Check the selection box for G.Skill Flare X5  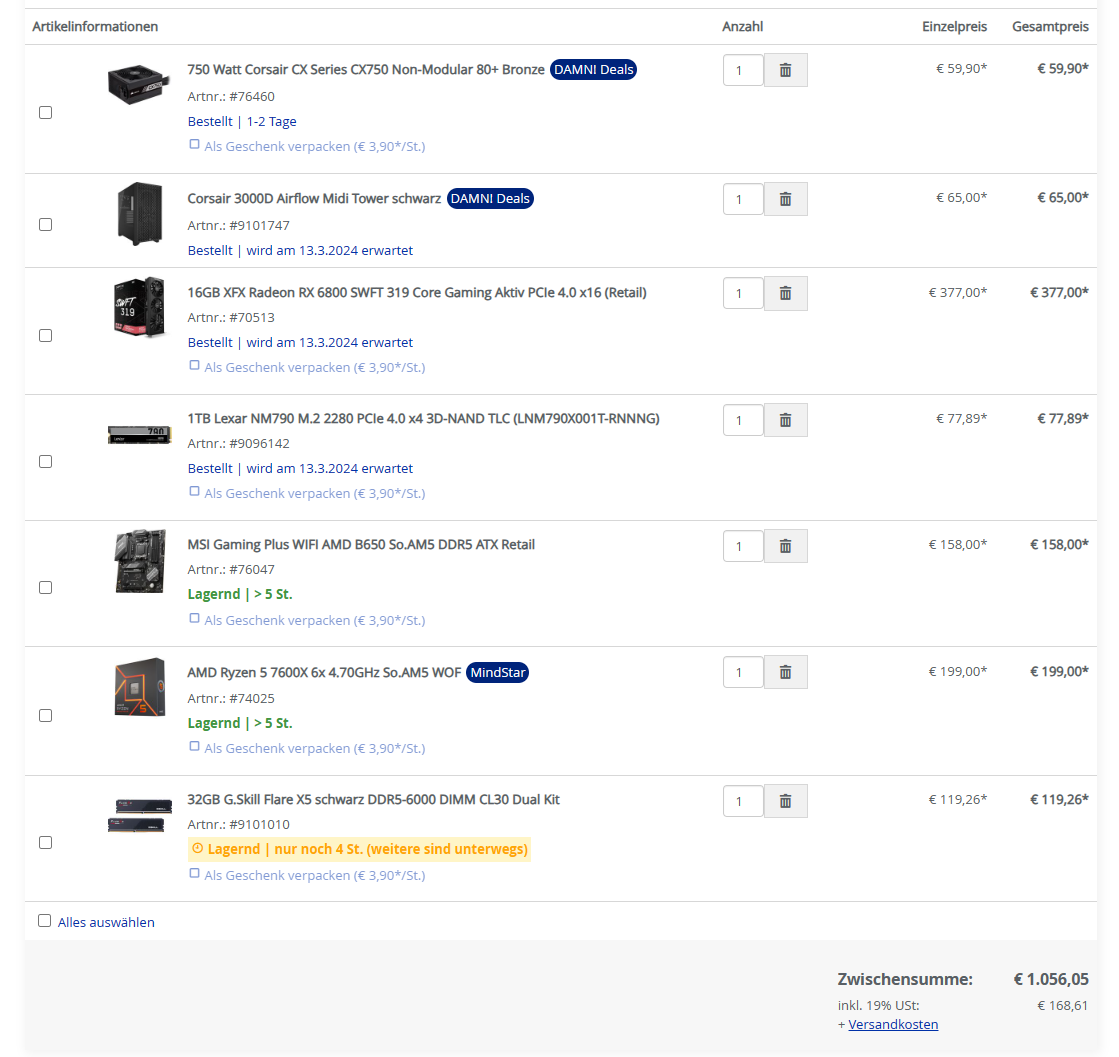click(45, 843)
